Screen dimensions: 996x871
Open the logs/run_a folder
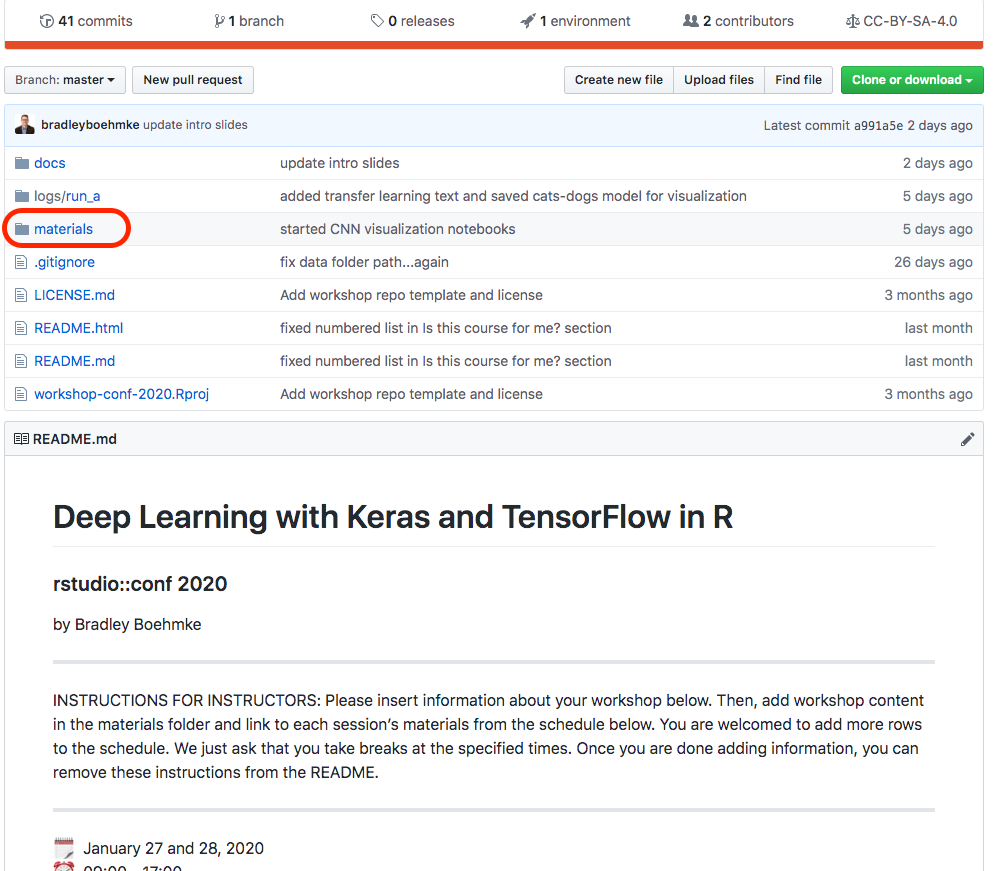click(x=67, y=196)
